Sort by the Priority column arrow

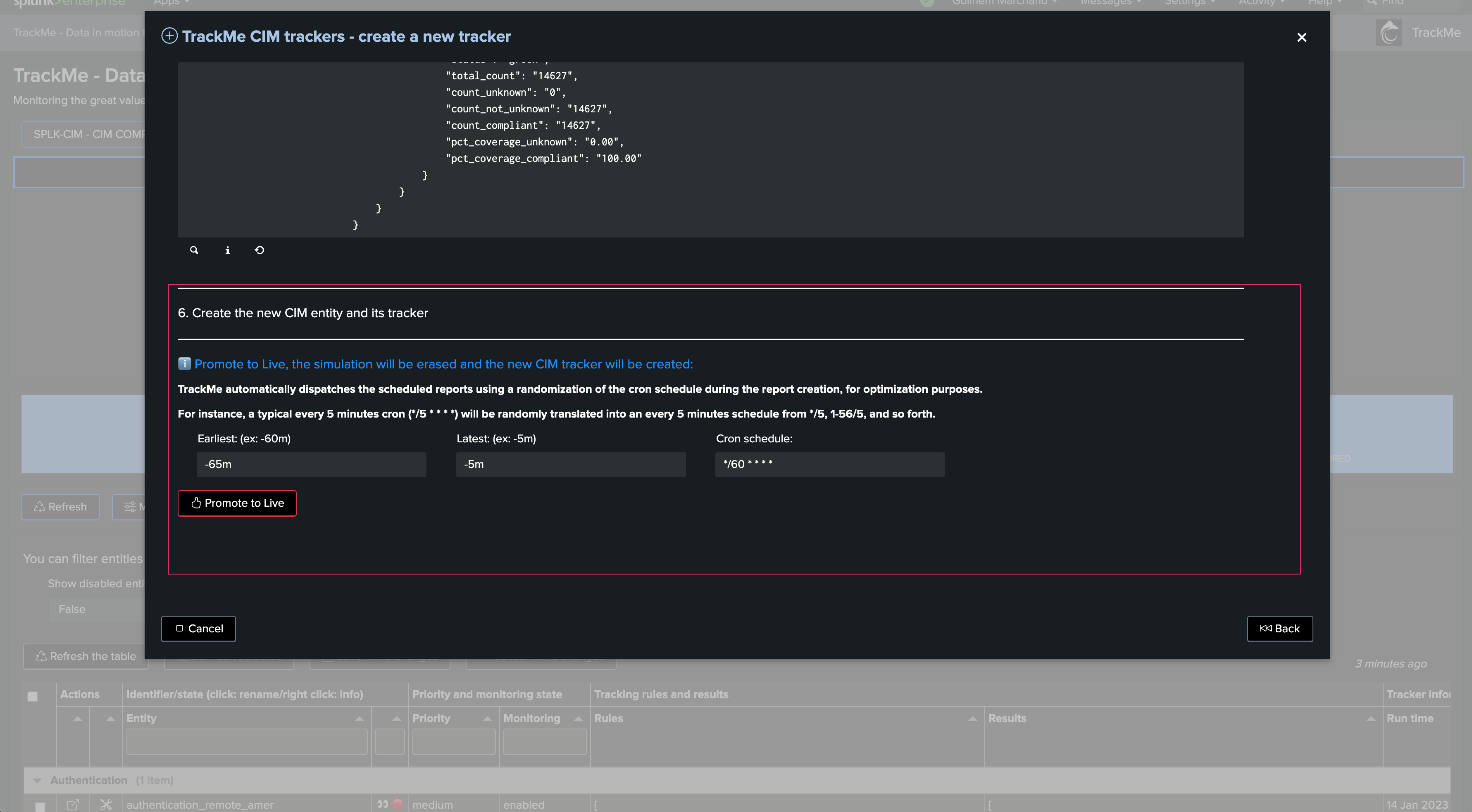tap(487, 718)
